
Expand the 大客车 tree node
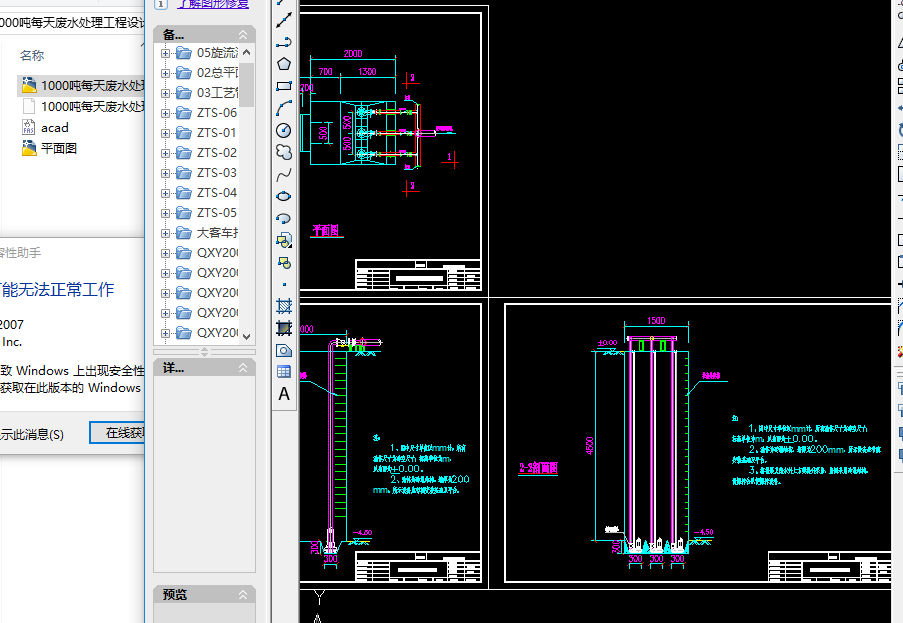point(165,233)
